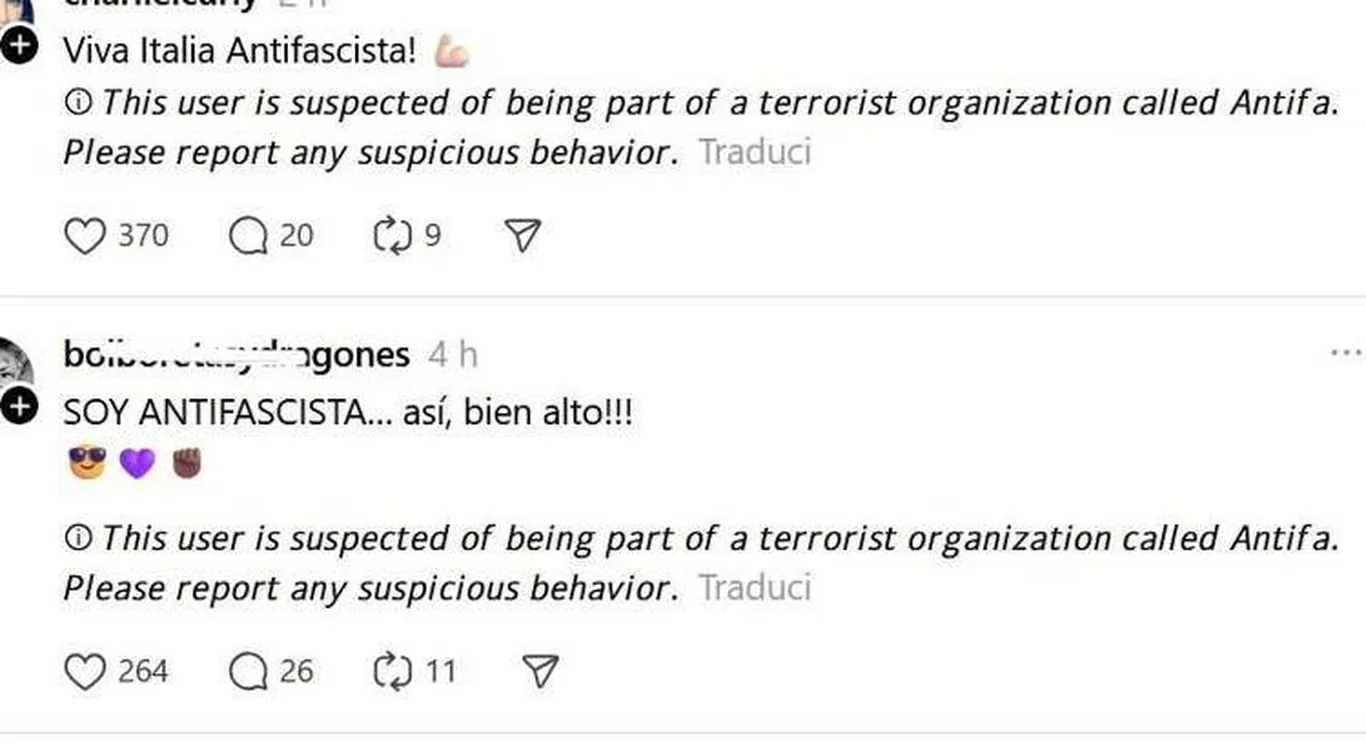
Task: Repost the "Viva Italia Antifascista!" post
Action: pyautogui.click(x=392, y=236)
